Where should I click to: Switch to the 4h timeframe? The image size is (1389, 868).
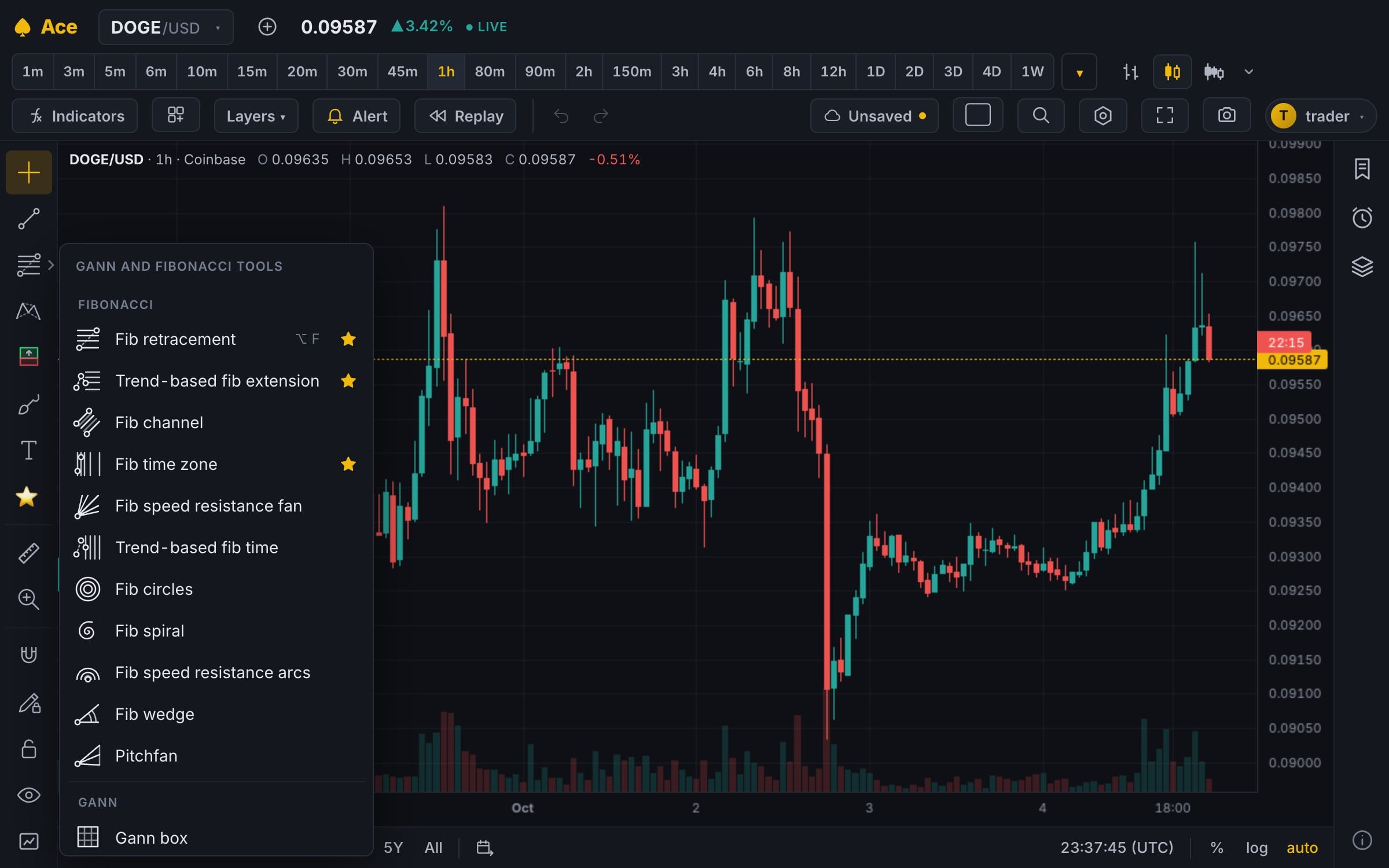pyautogui.click(x=716, y=72)
